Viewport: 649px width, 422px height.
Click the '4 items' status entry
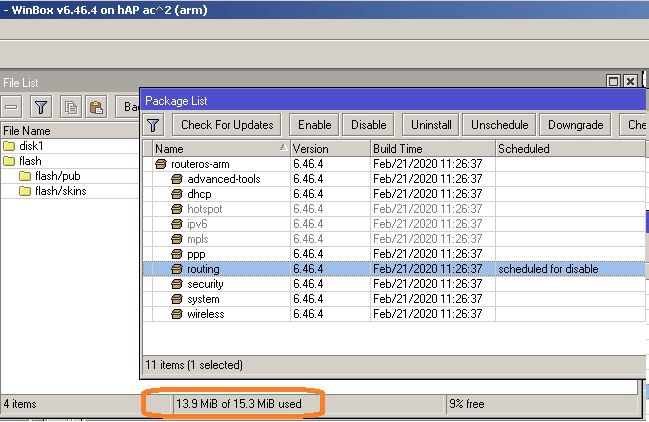pyautogui.click(x=20, y=404)
